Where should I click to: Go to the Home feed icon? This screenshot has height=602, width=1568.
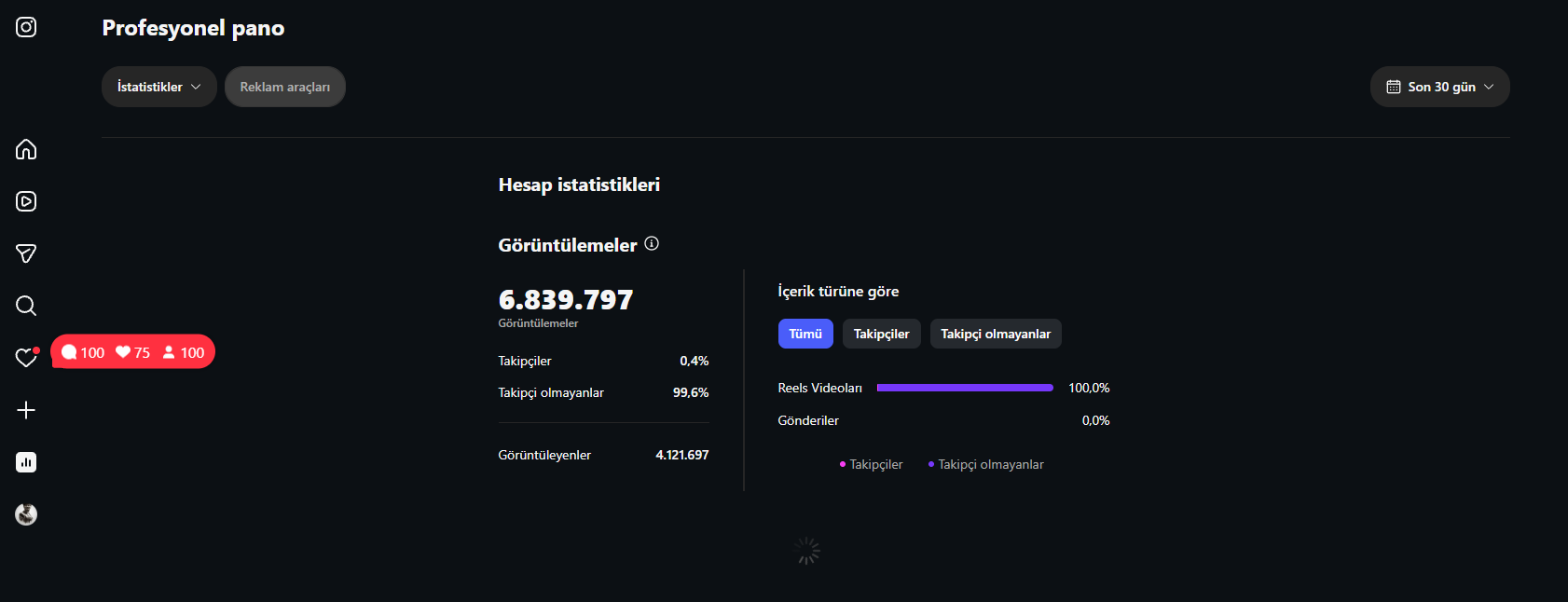coord(26,149)
